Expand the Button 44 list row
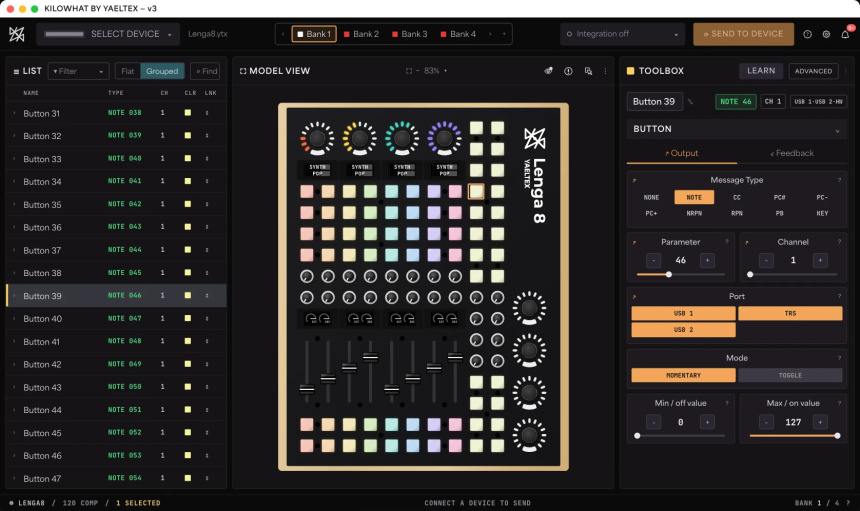Screen dimensions: 860x511 (x=14, y=410)
